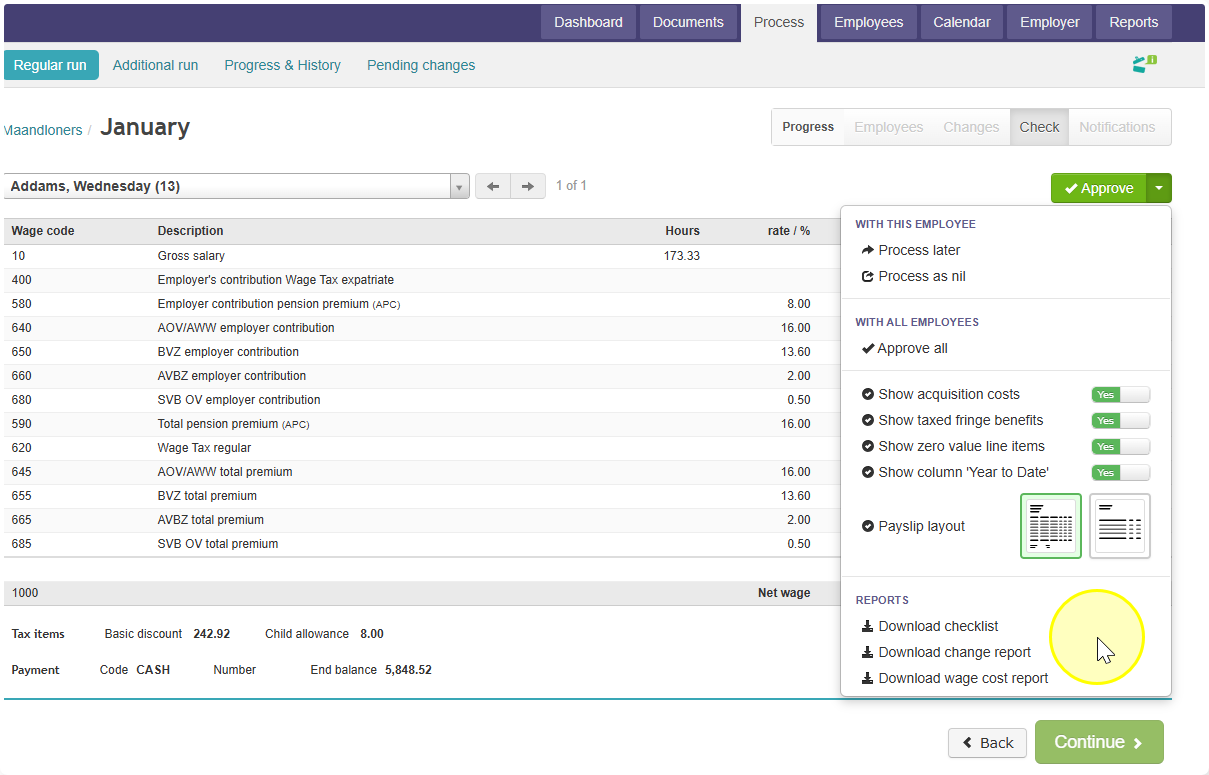Viewport: 1209px width, 775px height.
Task: Click the Process later arrow icon
Action: [867, 250]
